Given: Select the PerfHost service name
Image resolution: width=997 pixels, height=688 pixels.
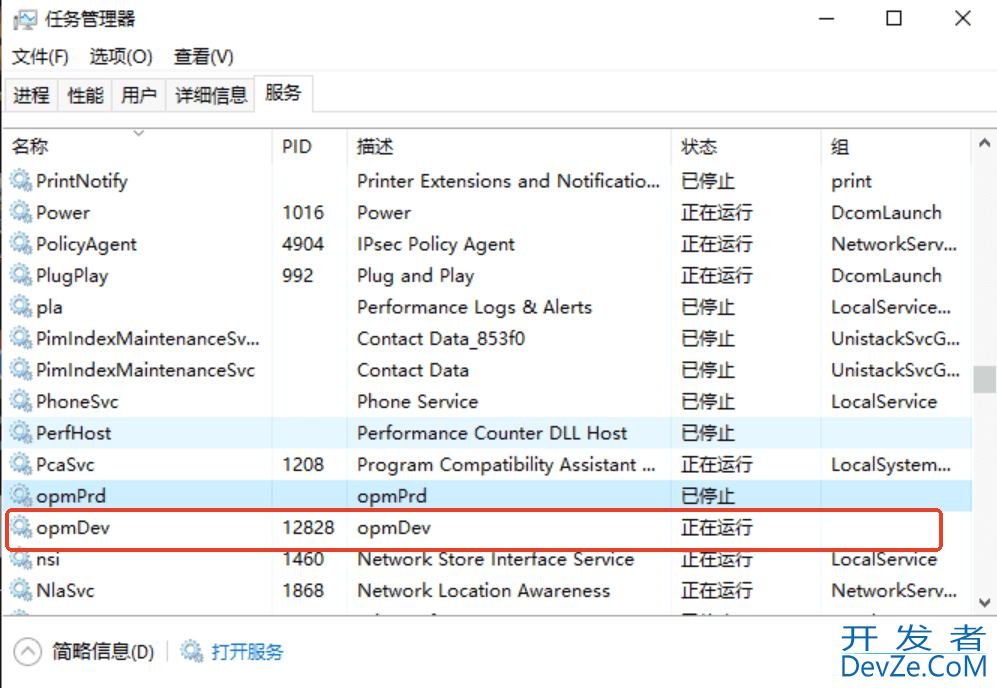Looking at the screenshot, I should 74,433.
